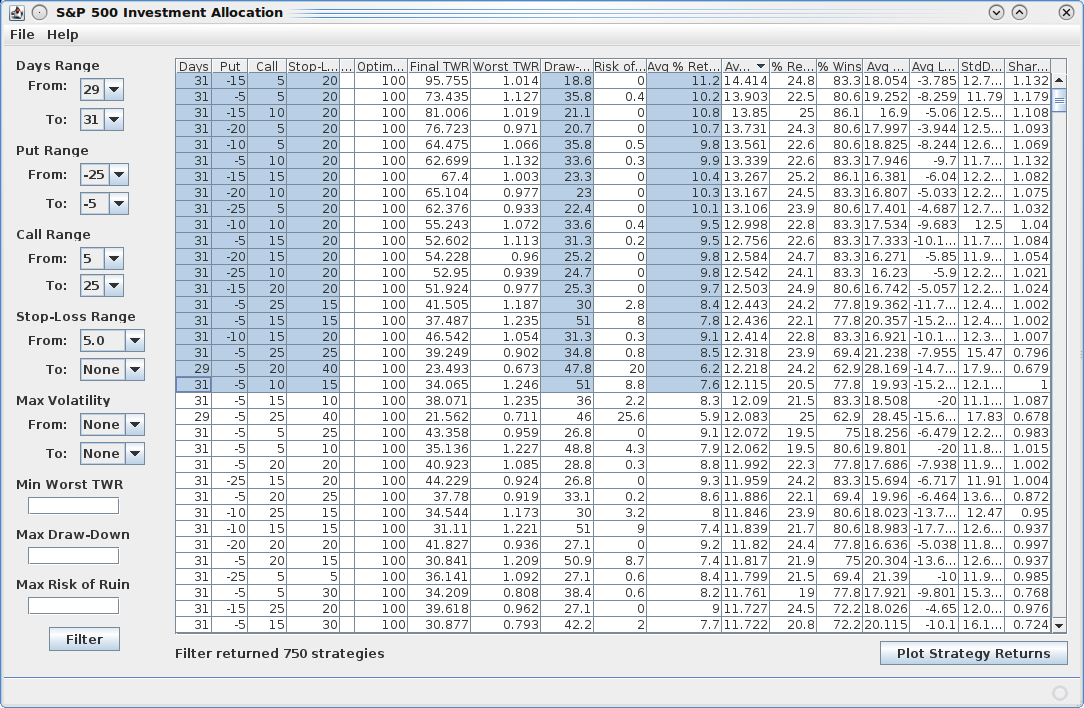Click the Stop-L... column header
This screenshot has width=1084, height=708.
(x=312, y=66)
